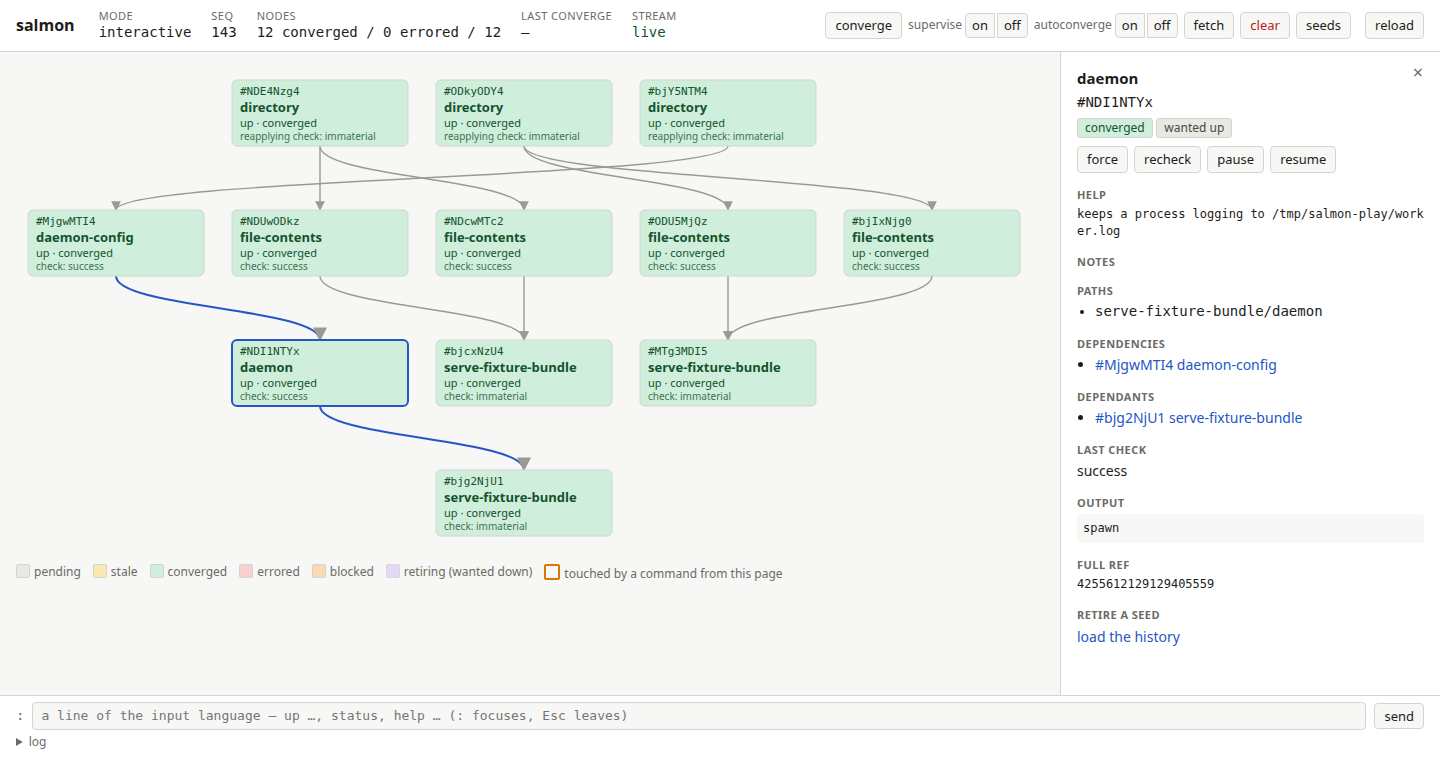Select the serve-fixture-bundle node #MTg3MDI5
Image resolution: width=1440 pixels, height=757 pixels.
[x=728, y=373]
